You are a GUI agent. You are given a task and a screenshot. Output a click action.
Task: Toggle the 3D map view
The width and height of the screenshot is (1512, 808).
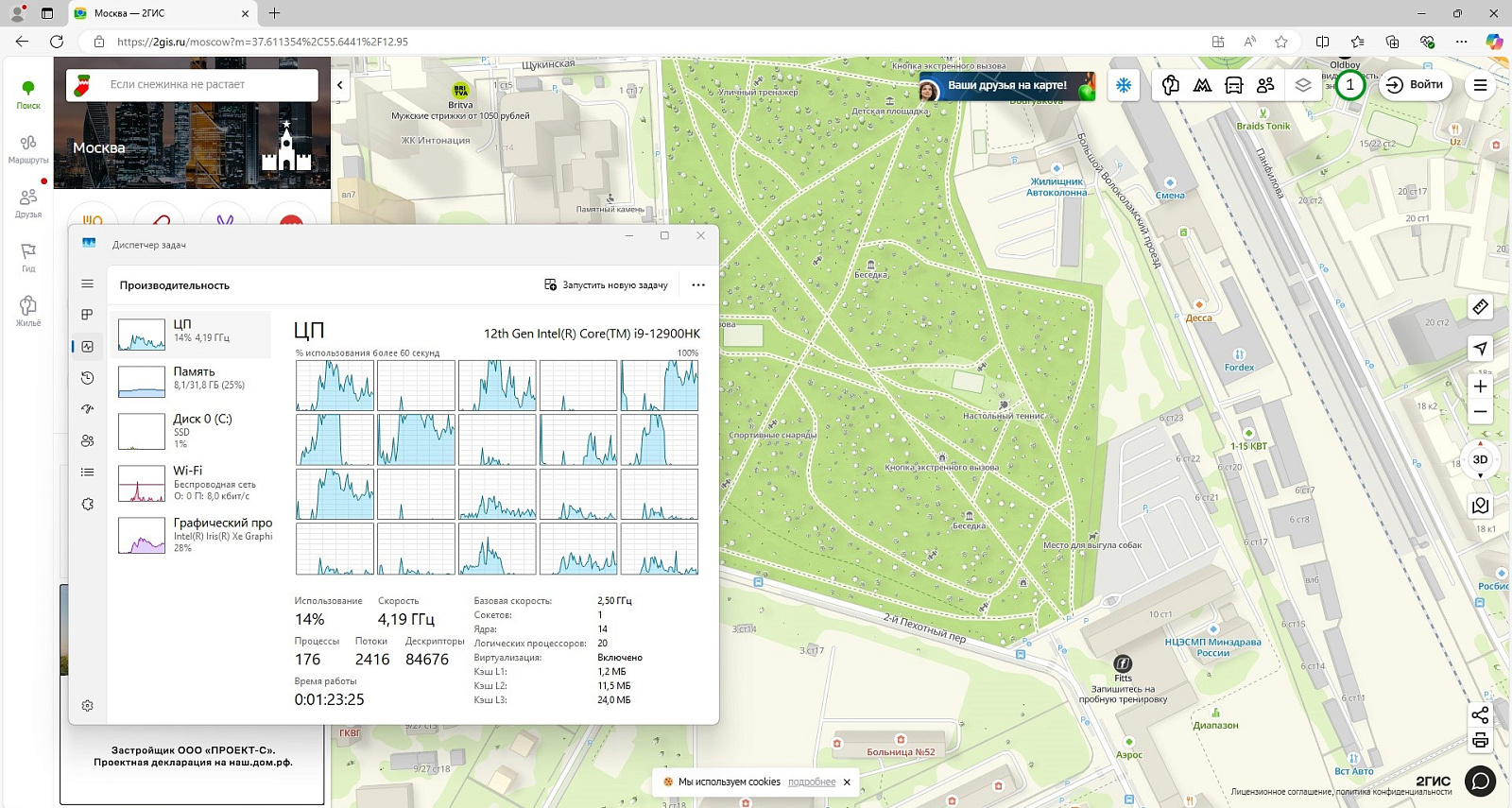click(x=1481, y=460)
